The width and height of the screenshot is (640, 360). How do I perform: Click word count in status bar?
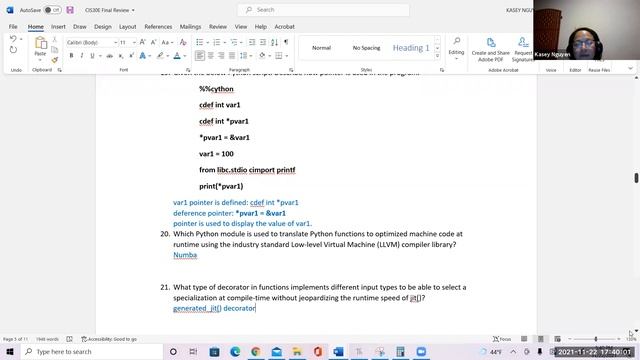tap(47, 339)
